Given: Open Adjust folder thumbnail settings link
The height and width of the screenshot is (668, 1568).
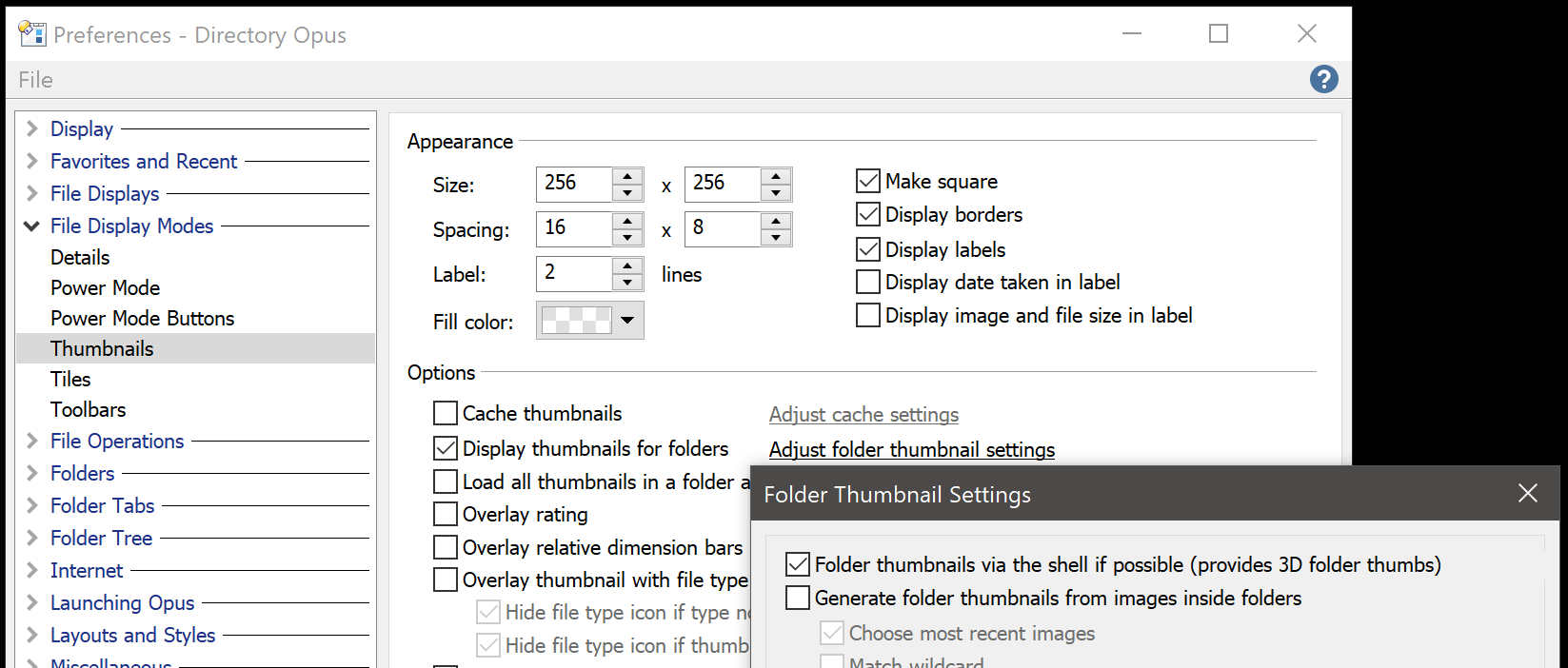Looking at the screenshot, I should (x=912, y=449).
